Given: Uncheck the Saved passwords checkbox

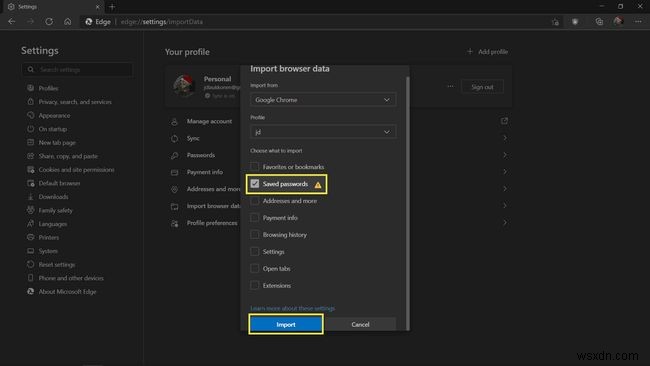Looking at the screenshot, I should (x=255, y=184).
